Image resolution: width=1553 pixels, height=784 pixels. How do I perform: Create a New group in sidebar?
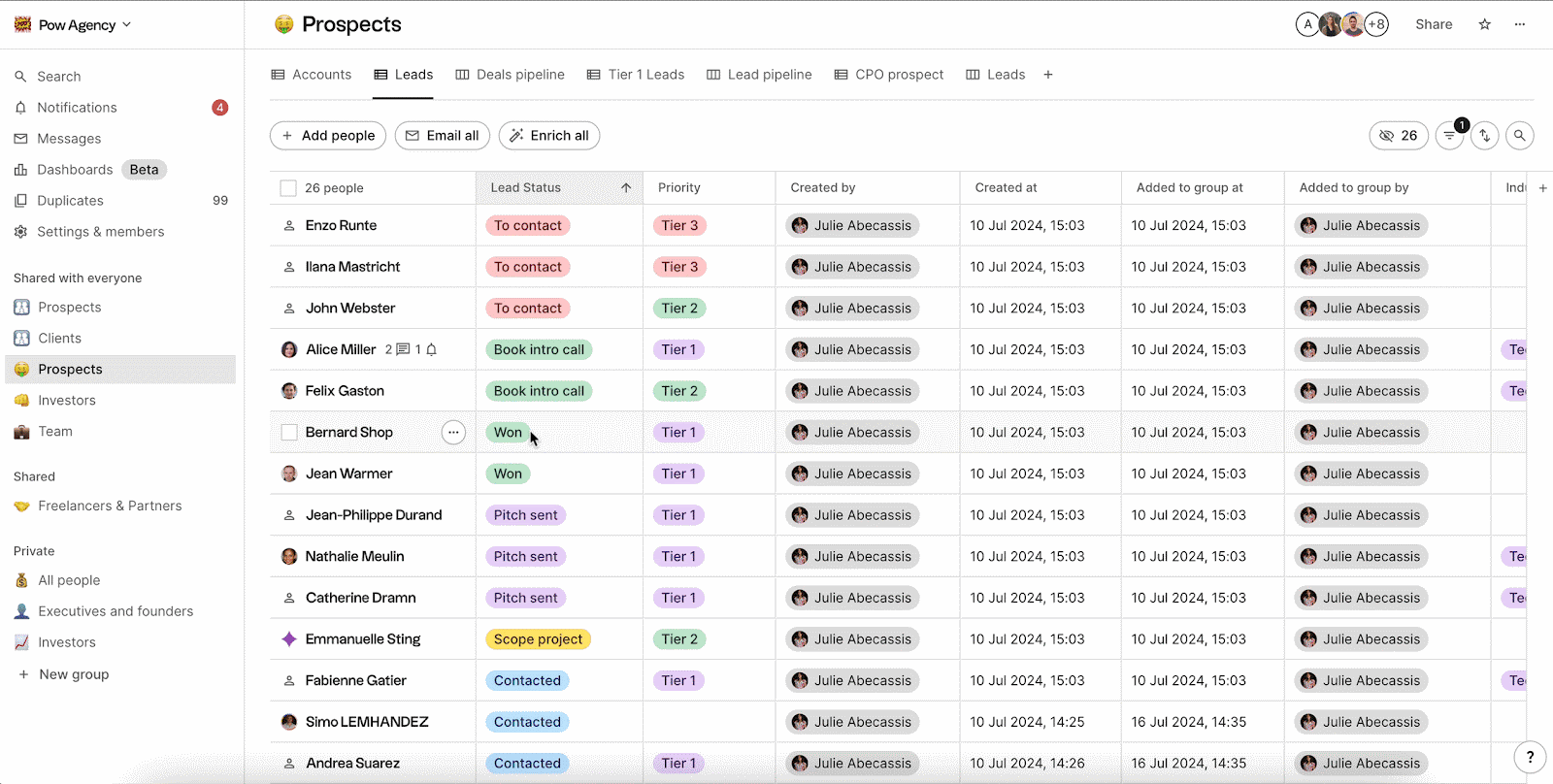[64, 674]
